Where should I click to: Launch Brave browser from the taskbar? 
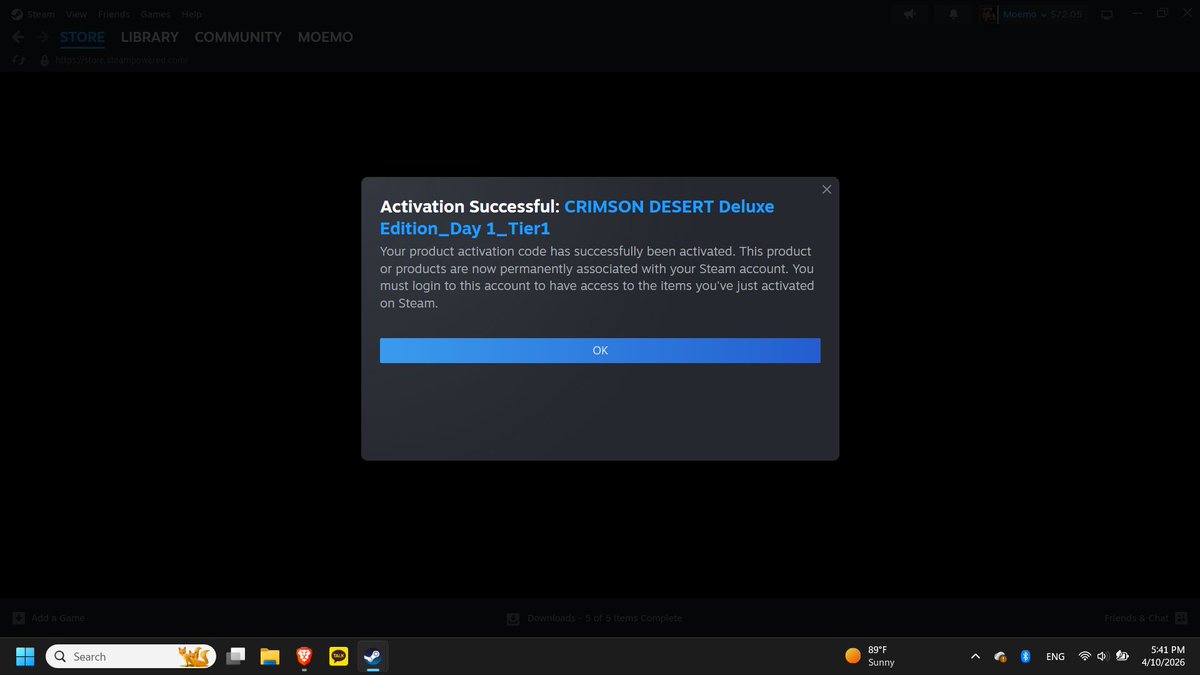(x=303, y=656)
